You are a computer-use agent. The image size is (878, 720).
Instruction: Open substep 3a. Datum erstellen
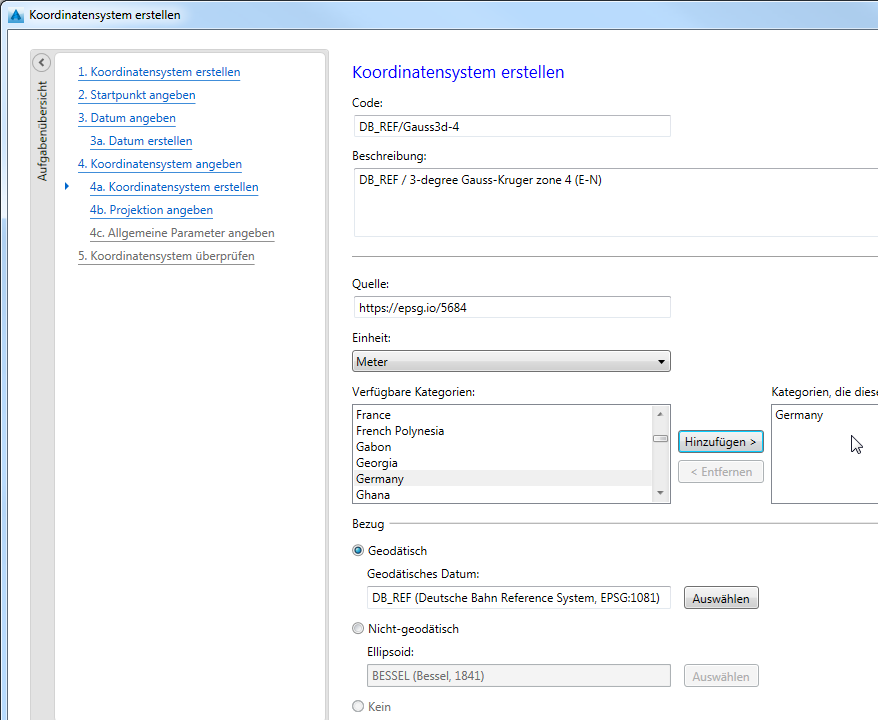coord(141,141)
